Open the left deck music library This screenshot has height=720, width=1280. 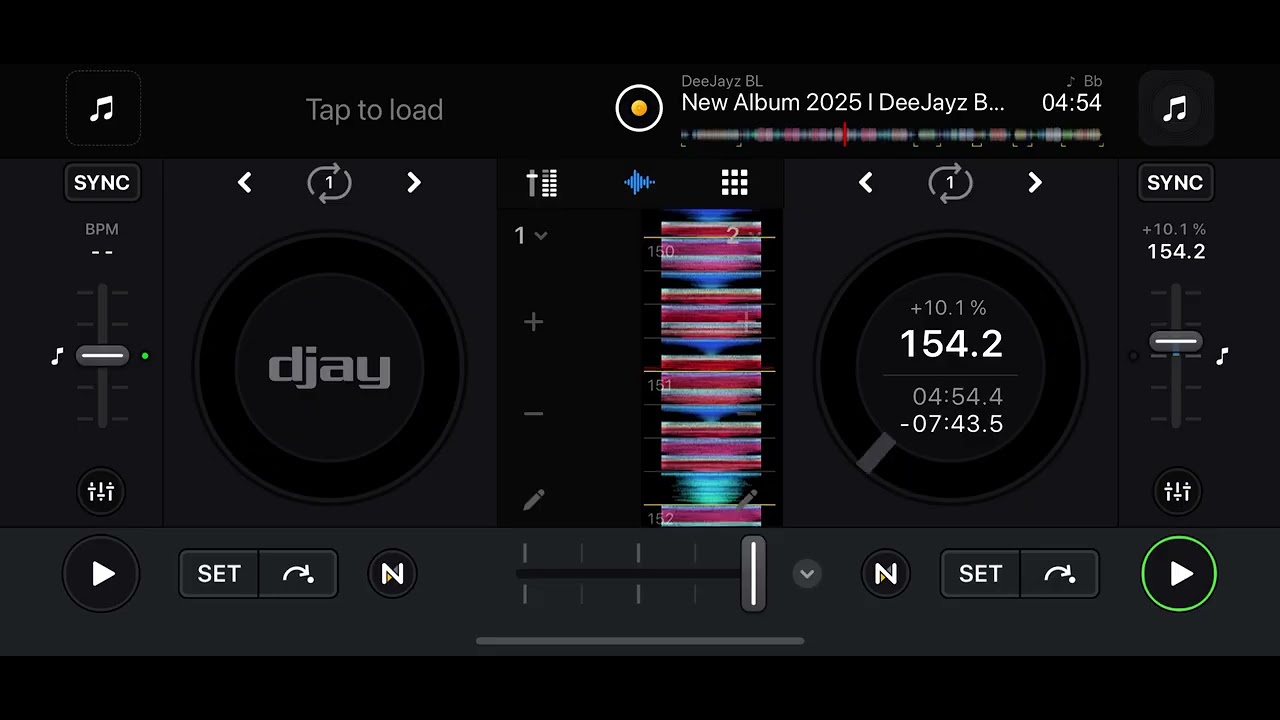click(103, 109)
